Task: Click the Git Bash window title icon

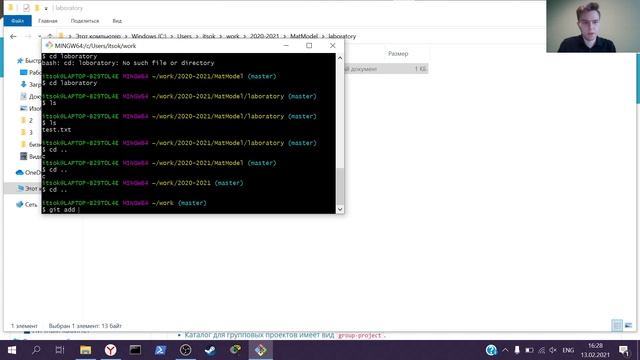Action: [x=49, y=45]
